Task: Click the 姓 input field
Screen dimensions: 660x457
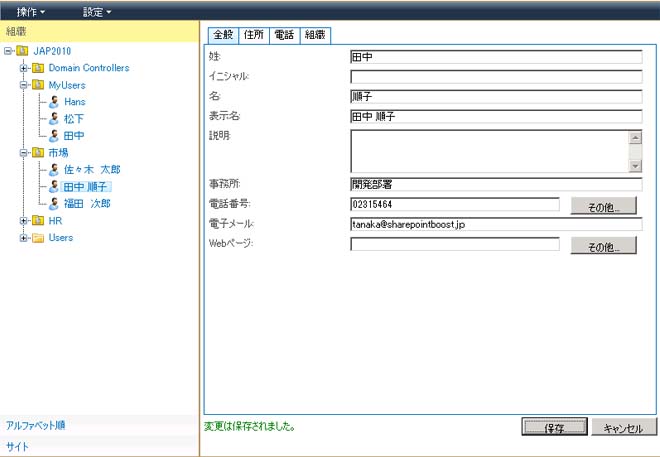Action: point(496,57)
